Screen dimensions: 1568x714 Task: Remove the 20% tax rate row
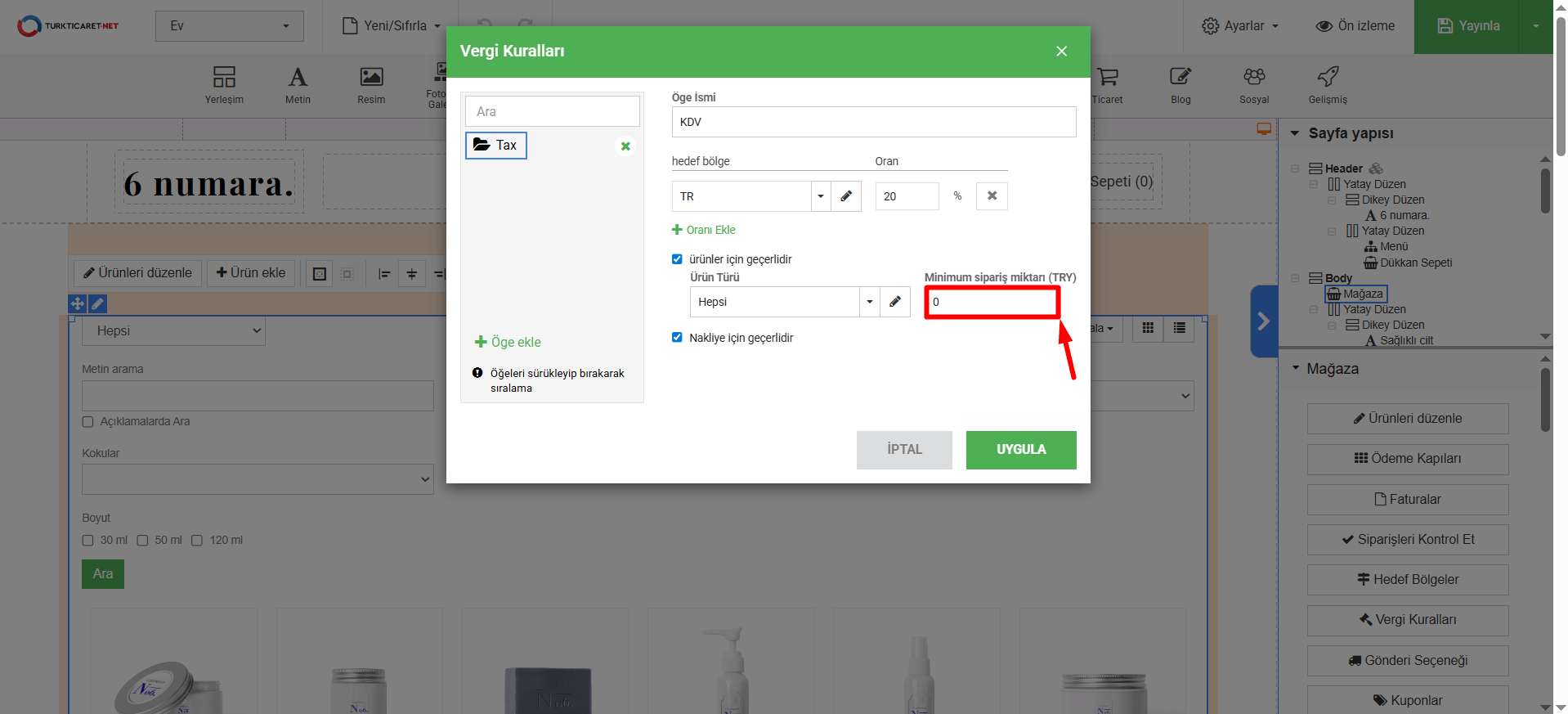click(x=992, y=196)
